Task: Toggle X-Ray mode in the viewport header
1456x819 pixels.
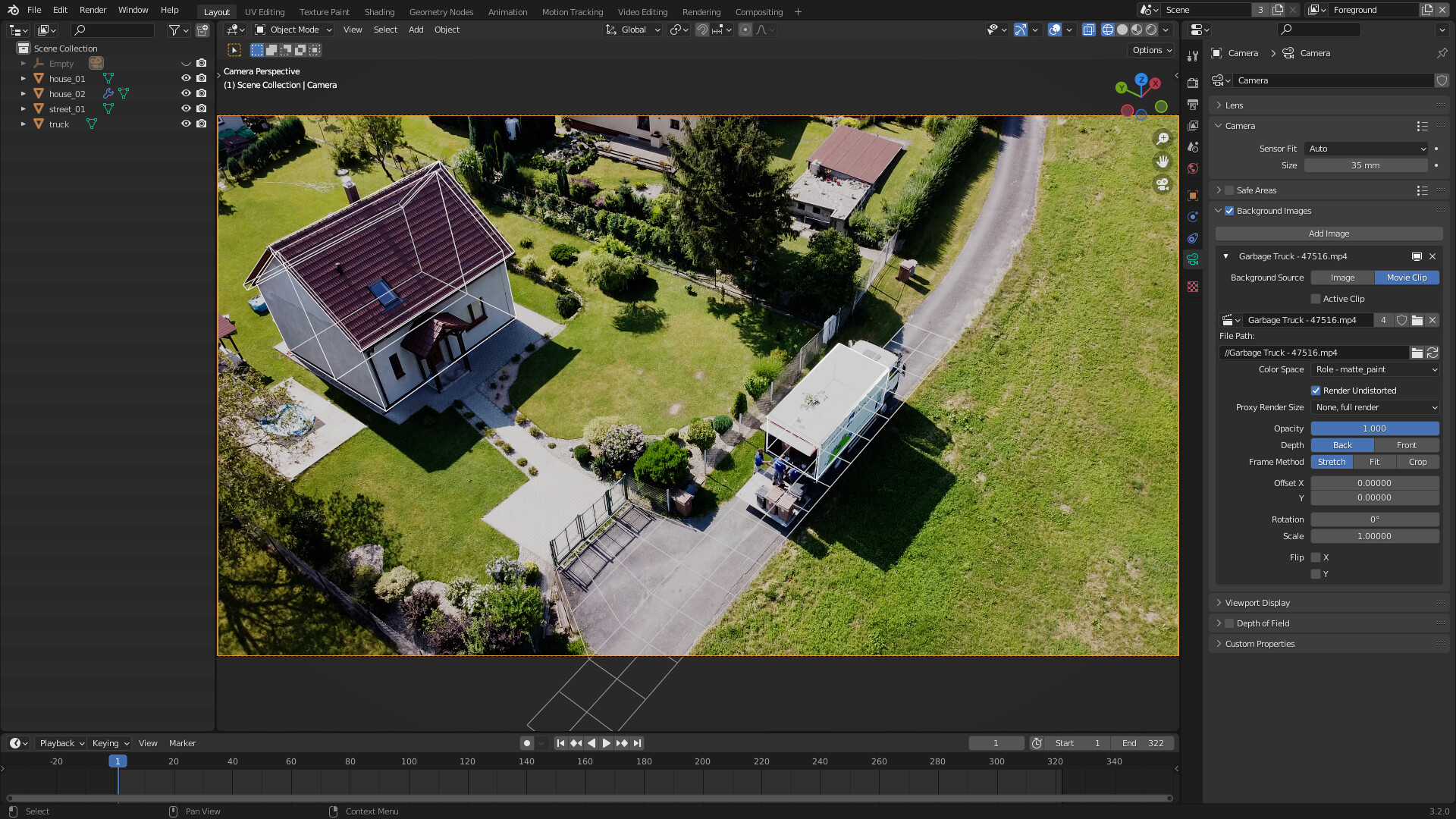Action: 1089,30
